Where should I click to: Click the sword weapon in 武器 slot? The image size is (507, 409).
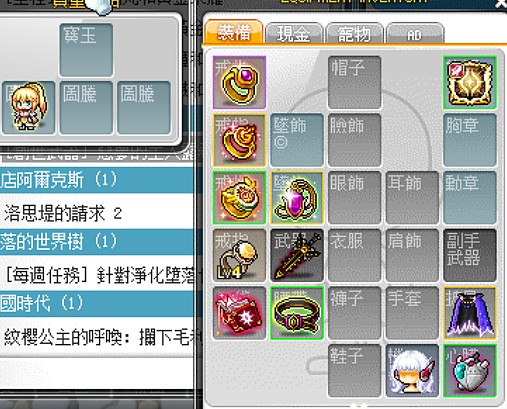click(x=297, y=255)
